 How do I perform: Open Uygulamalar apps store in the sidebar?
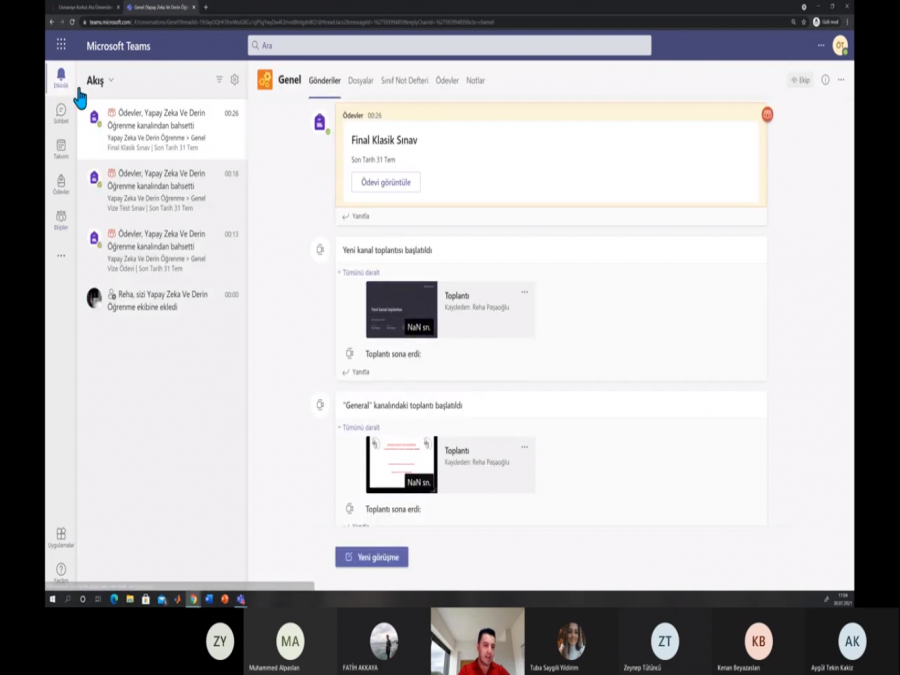pyautogui.click(x=61, y=537)
